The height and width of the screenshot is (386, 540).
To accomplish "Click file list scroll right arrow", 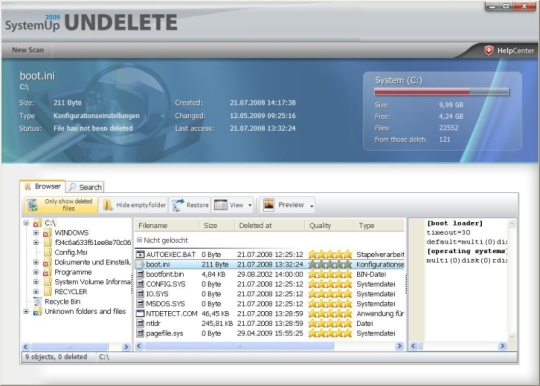I will pyautogui.click(x=399, y=346).
